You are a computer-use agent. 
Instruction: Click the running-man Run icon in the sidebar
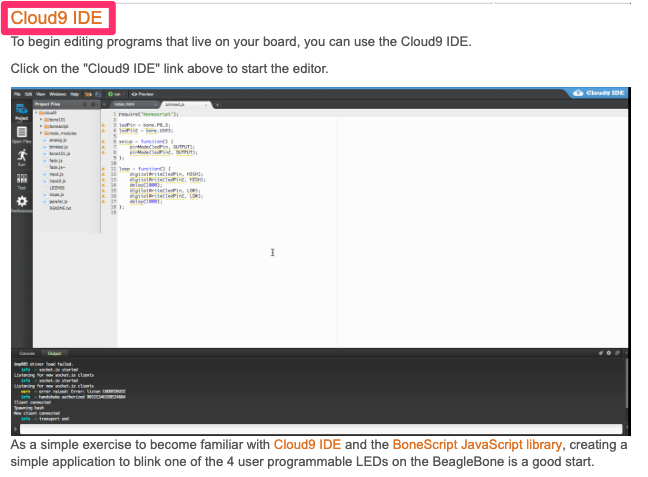pos(21,158)
